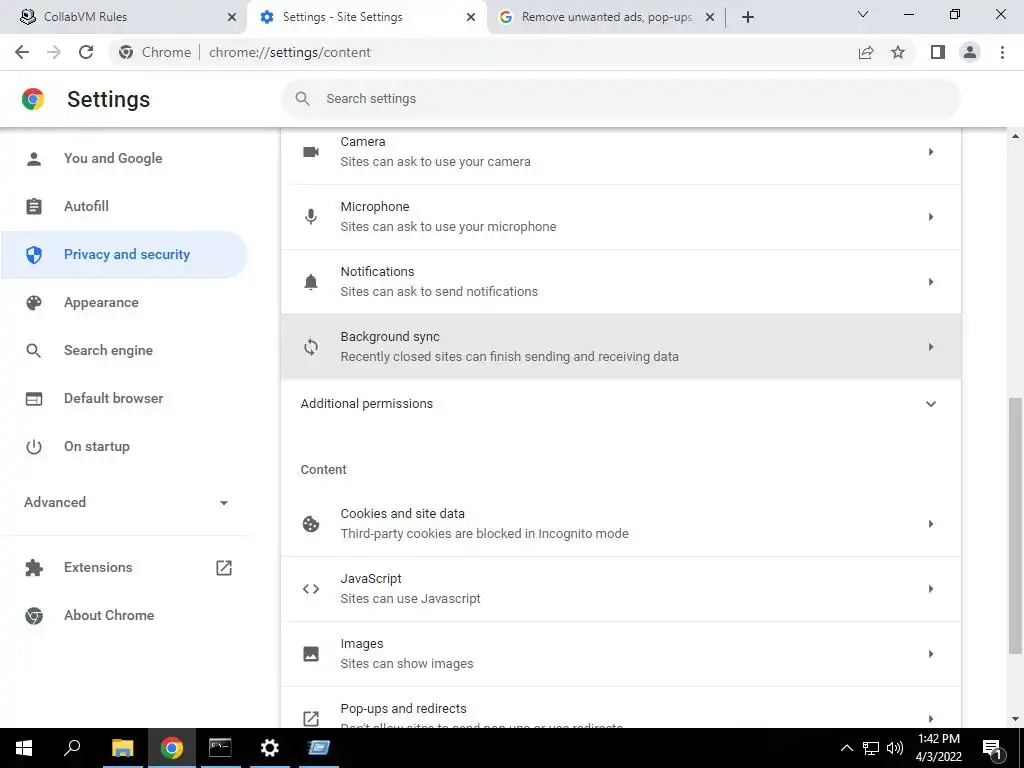Open Images settings arrow
The width and height of the screenshot is (1024, 768).
(931, 654)
